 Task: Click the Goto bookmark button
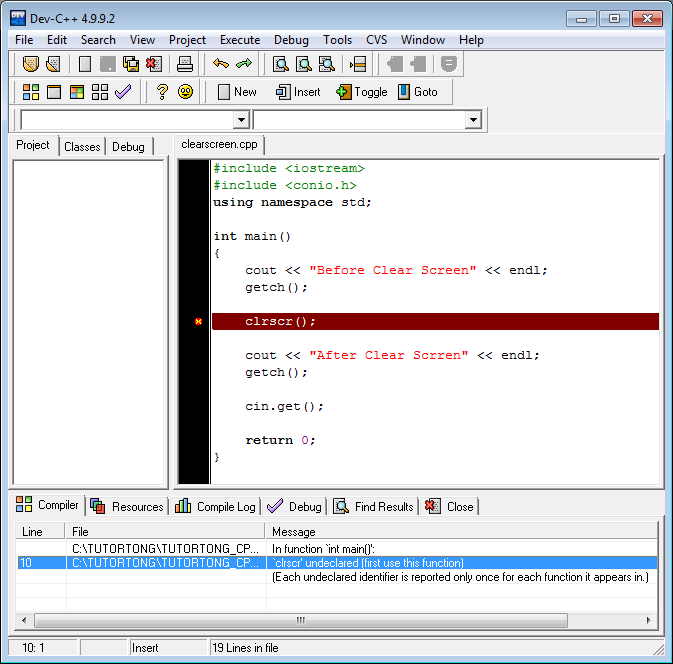(418, 92)
